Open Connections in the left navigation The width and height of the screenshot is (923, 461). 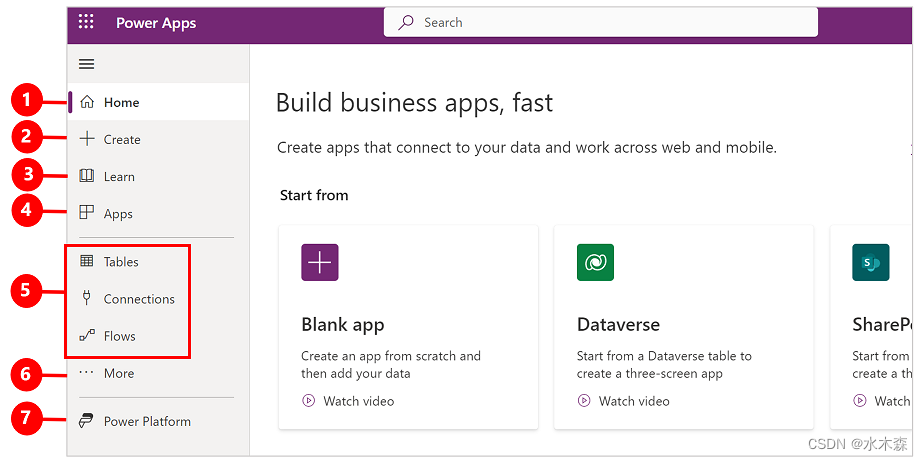(x=158, y=299)
